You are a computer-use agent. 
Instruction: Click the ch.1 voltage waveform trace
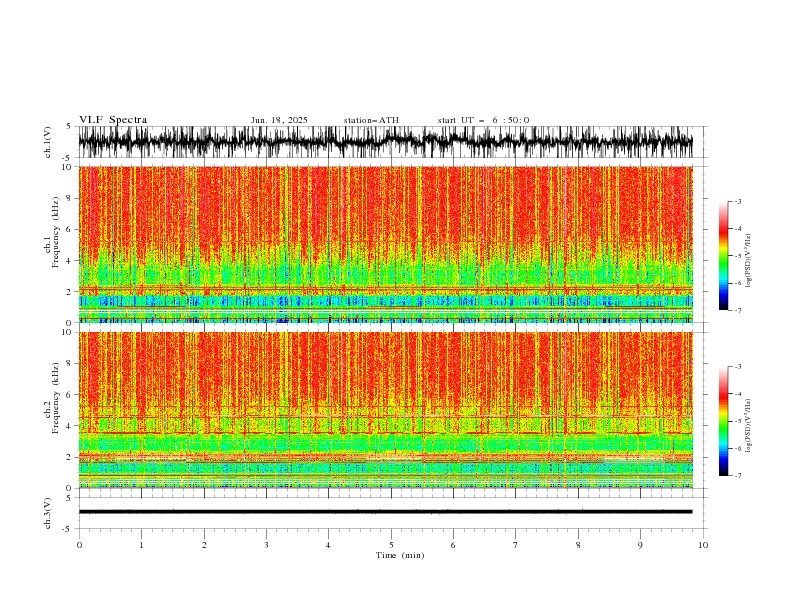tap(385, 142)
